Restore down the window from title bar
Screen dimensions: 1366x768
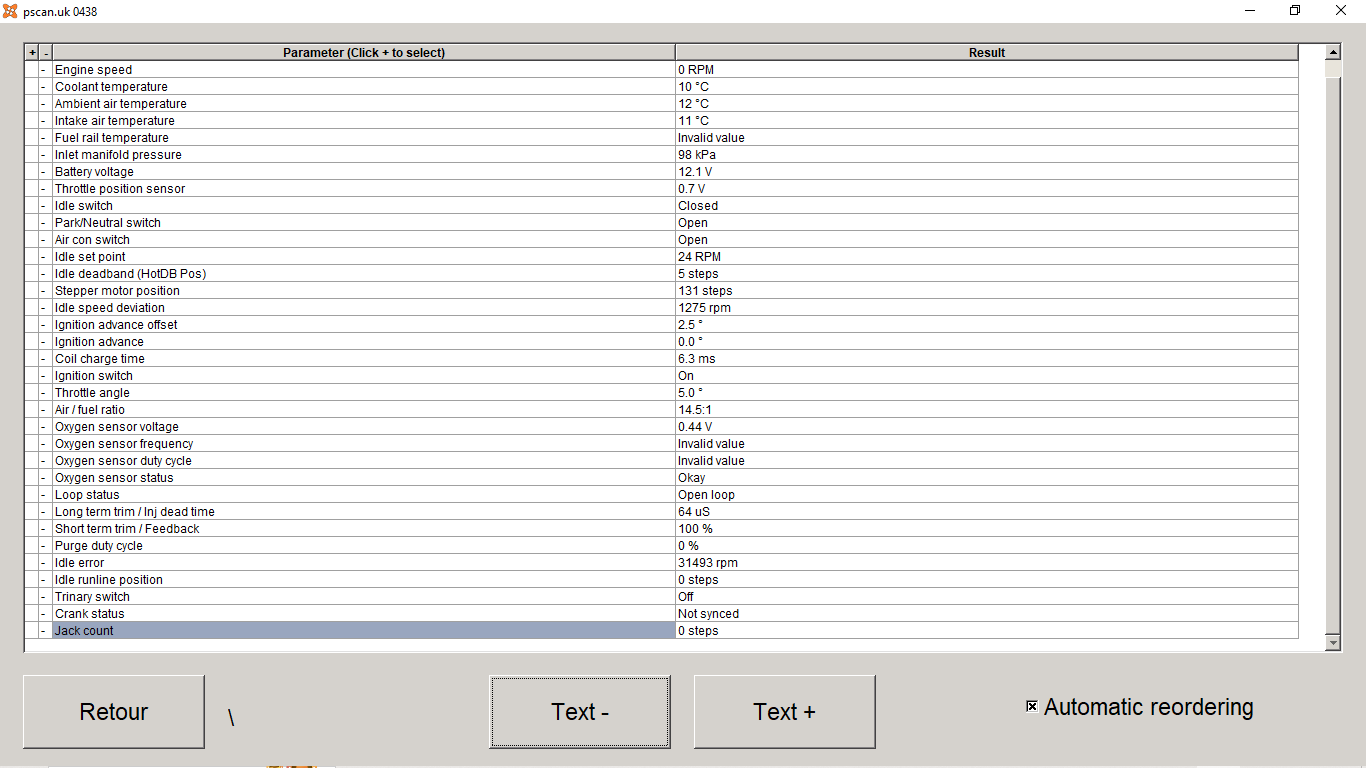click(1295, 11)
